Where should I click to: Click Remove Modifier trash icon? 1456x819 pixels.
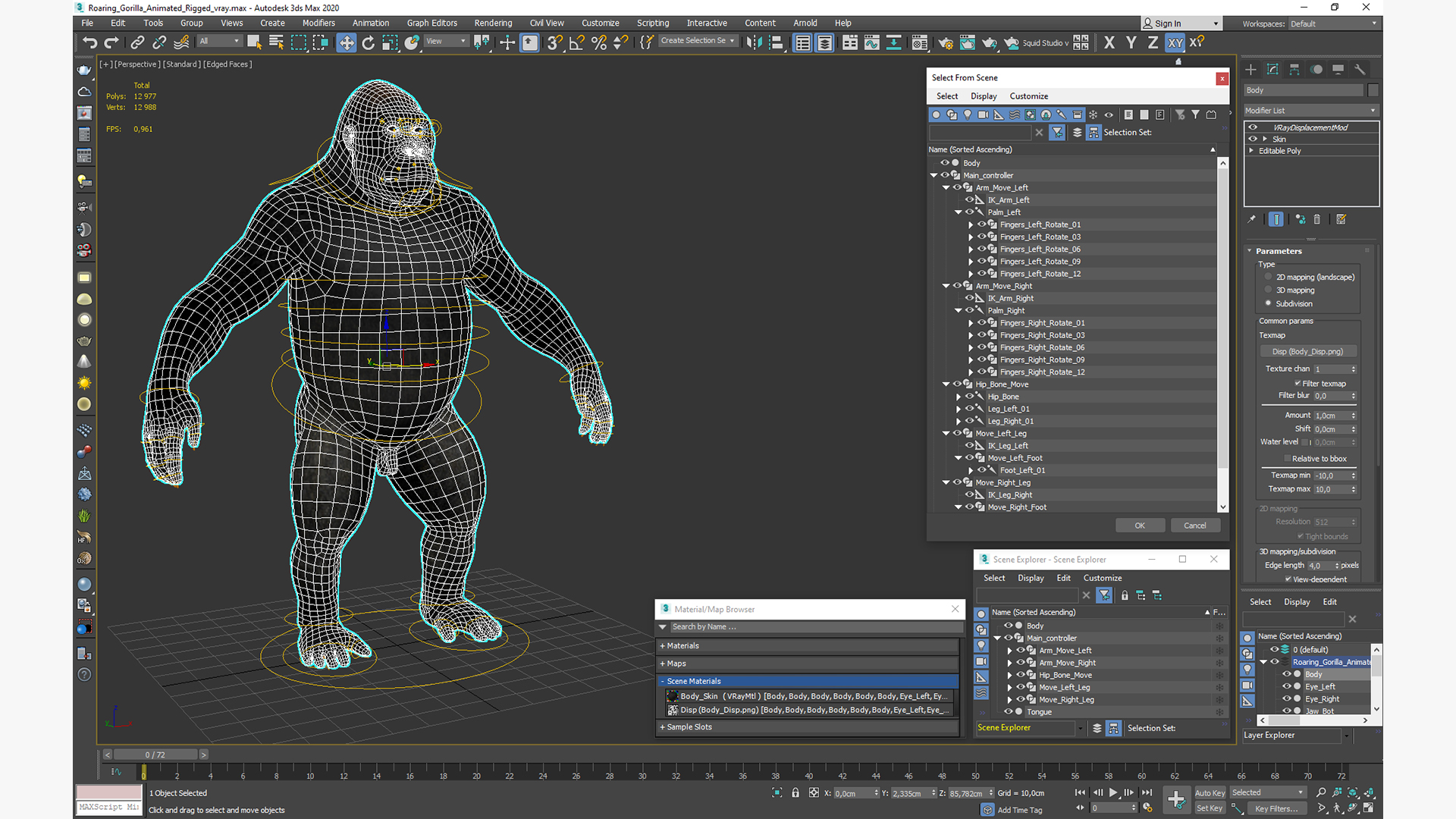point(1317,219)
